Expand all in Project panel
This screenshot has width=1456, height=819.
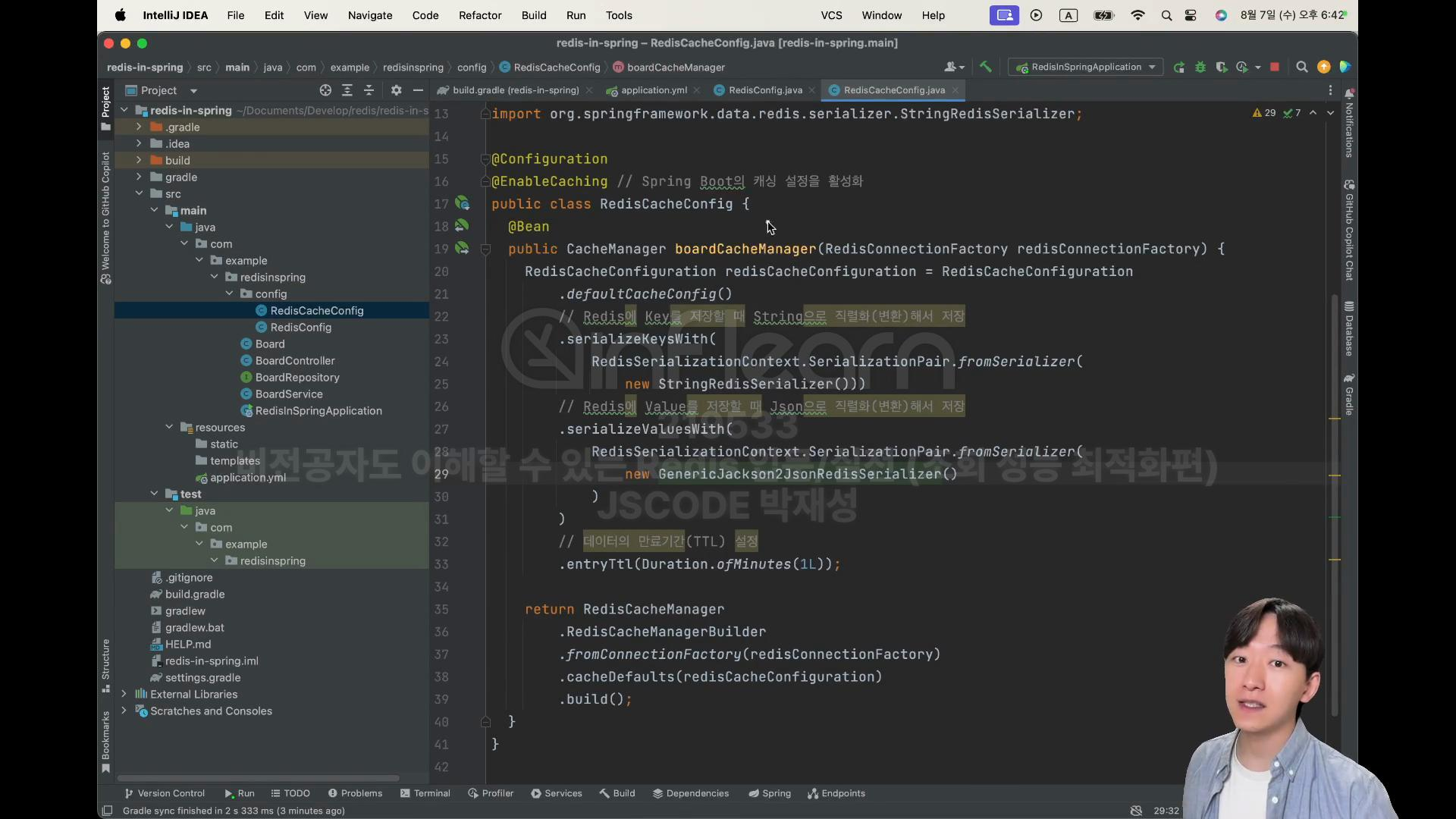[x=347, y=90]
